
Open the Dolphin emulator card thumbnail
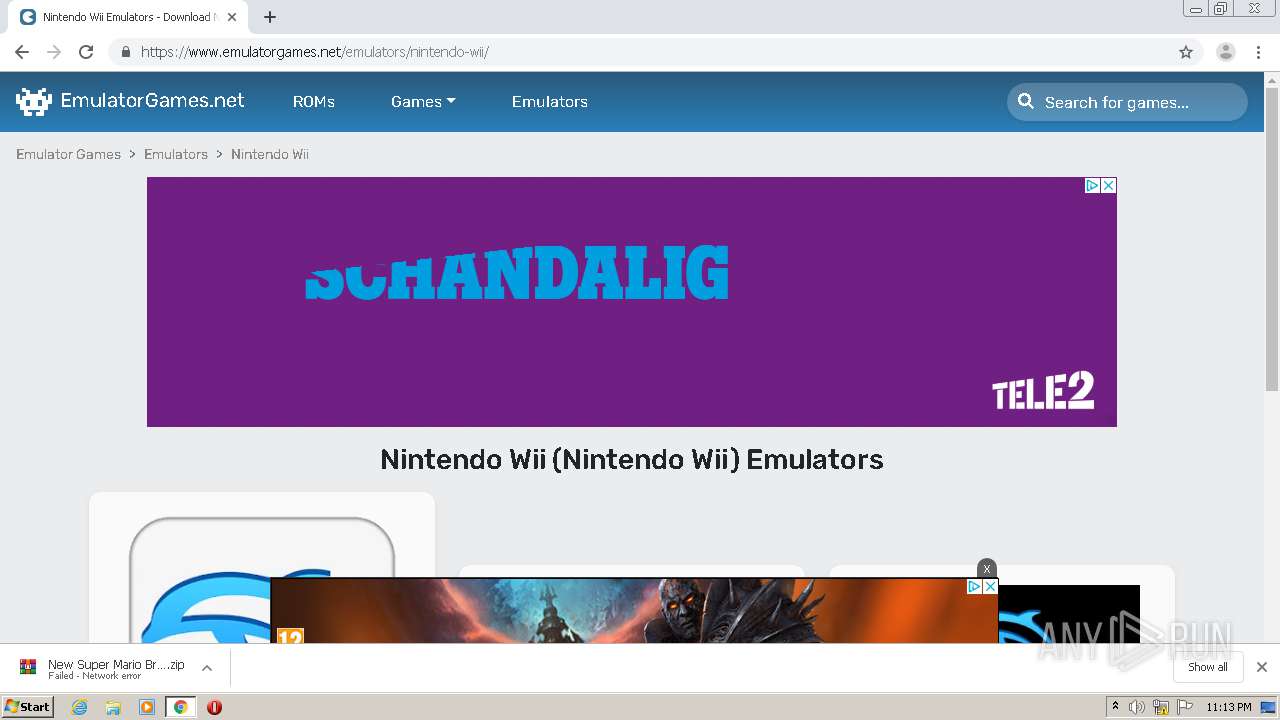pos(262,580)
